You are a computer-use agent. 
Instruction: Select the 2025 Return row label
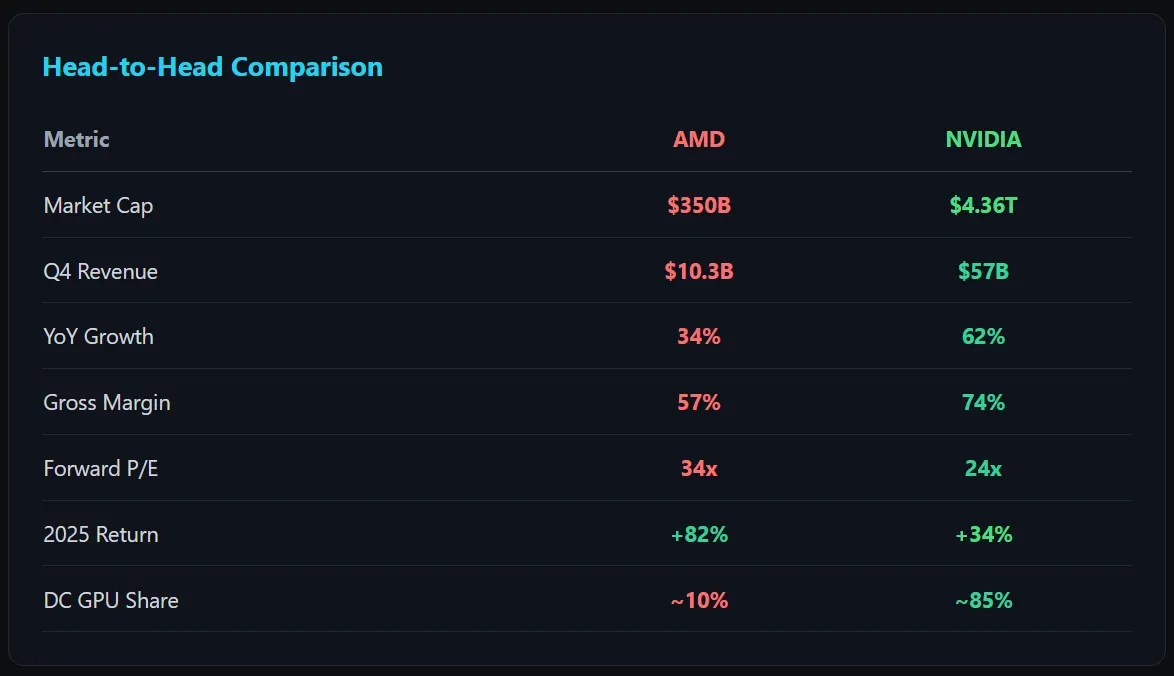tap(100, 534)
